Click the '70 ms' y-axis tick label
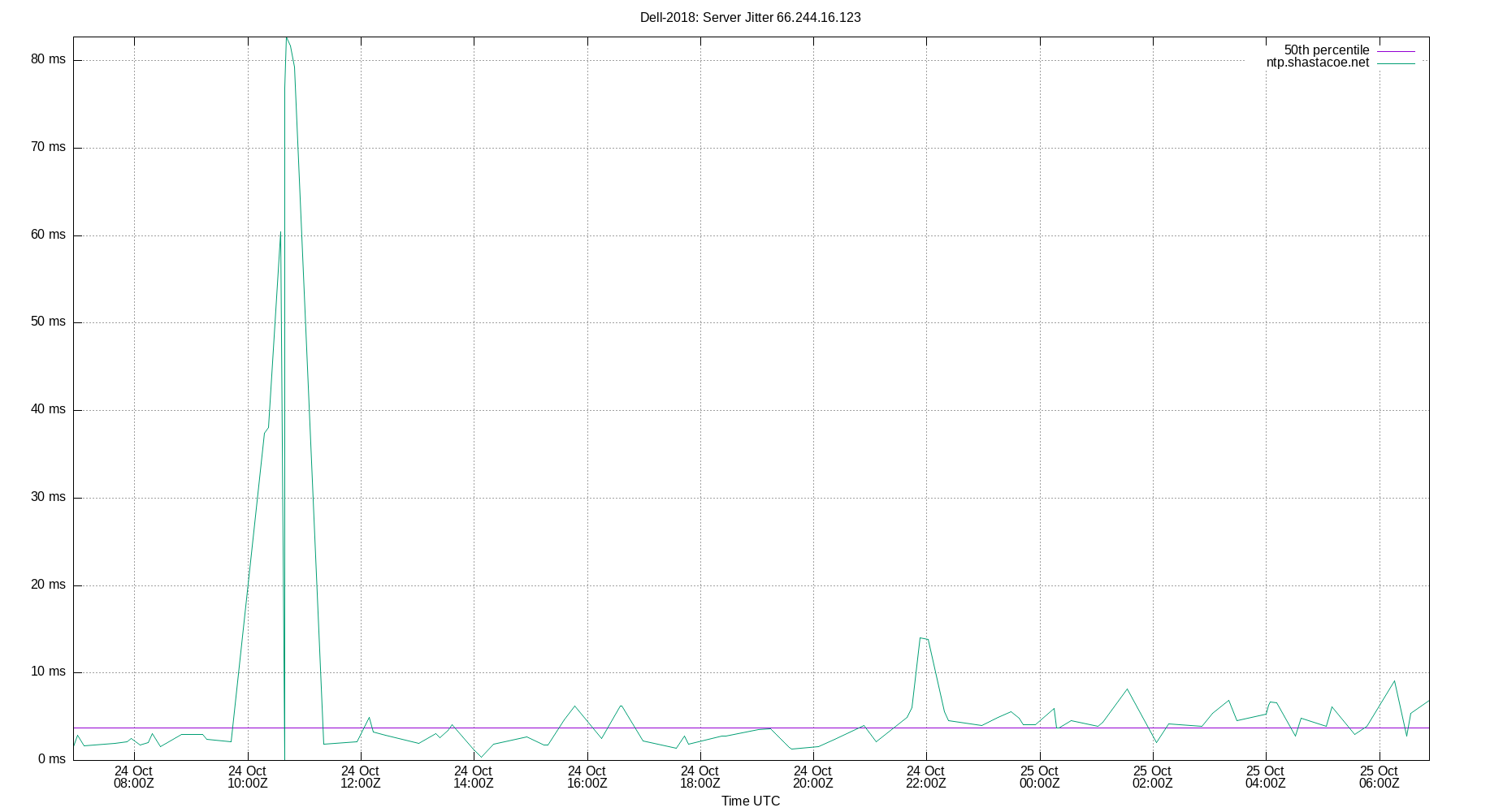Screen dimensions: 1503x812 tap(49, 147)
